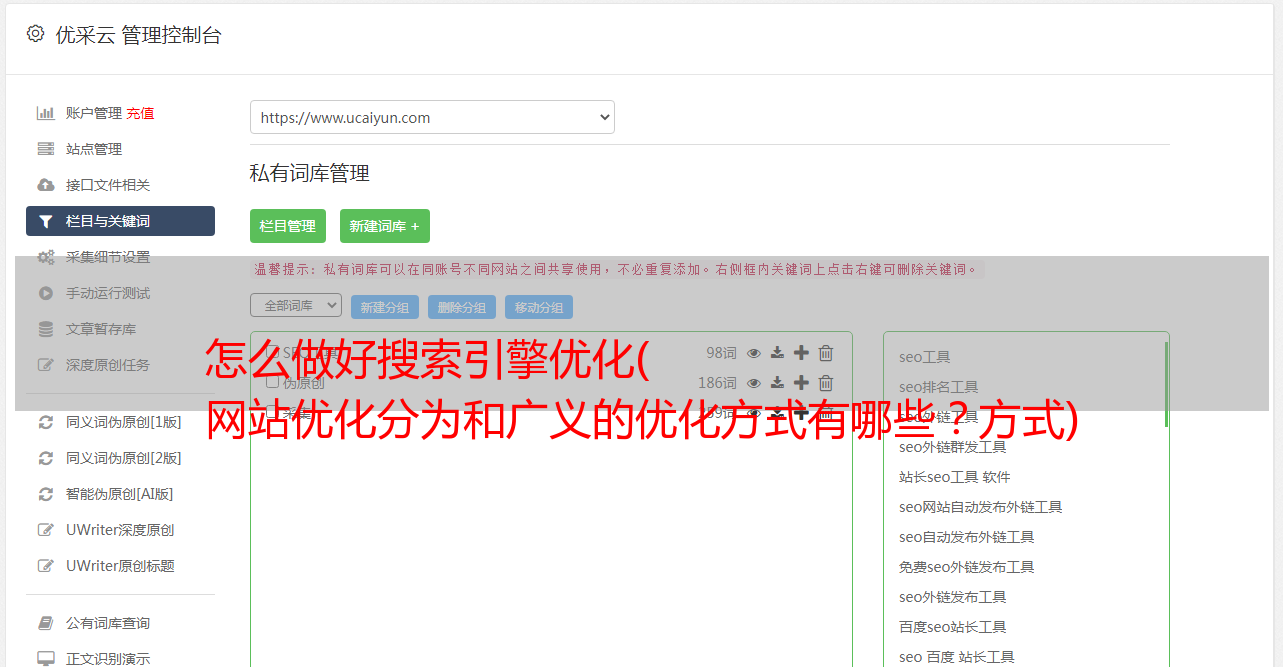Open UWriter原创标题 in the sidebar
The width and height of the screenshot is (1283, 667).
120,566
